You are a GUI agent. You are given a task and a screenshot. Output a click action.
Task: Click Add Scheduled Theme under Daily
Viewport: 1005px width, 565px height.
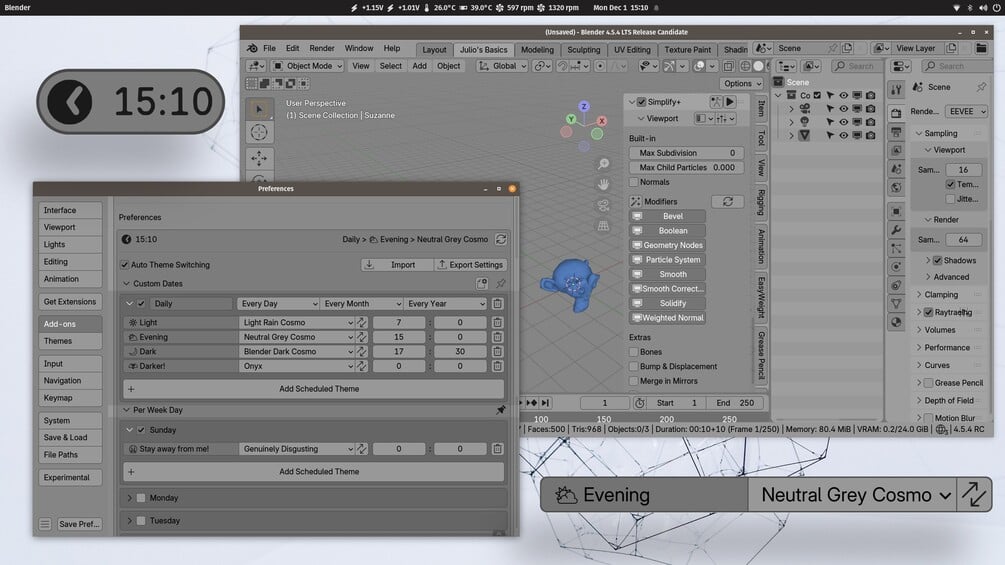pyautogui.click(x=313, y=389)
